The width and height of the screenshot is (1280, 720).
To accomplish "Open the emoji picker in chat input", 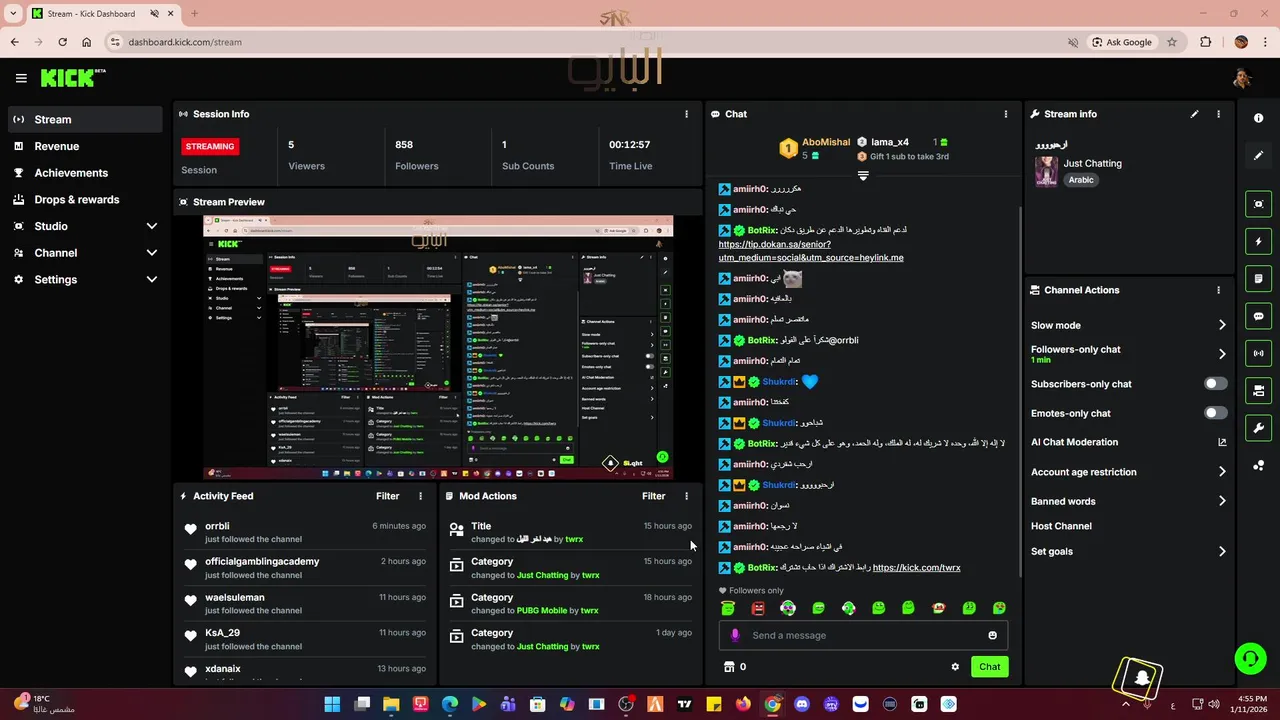I will point(992,635).
